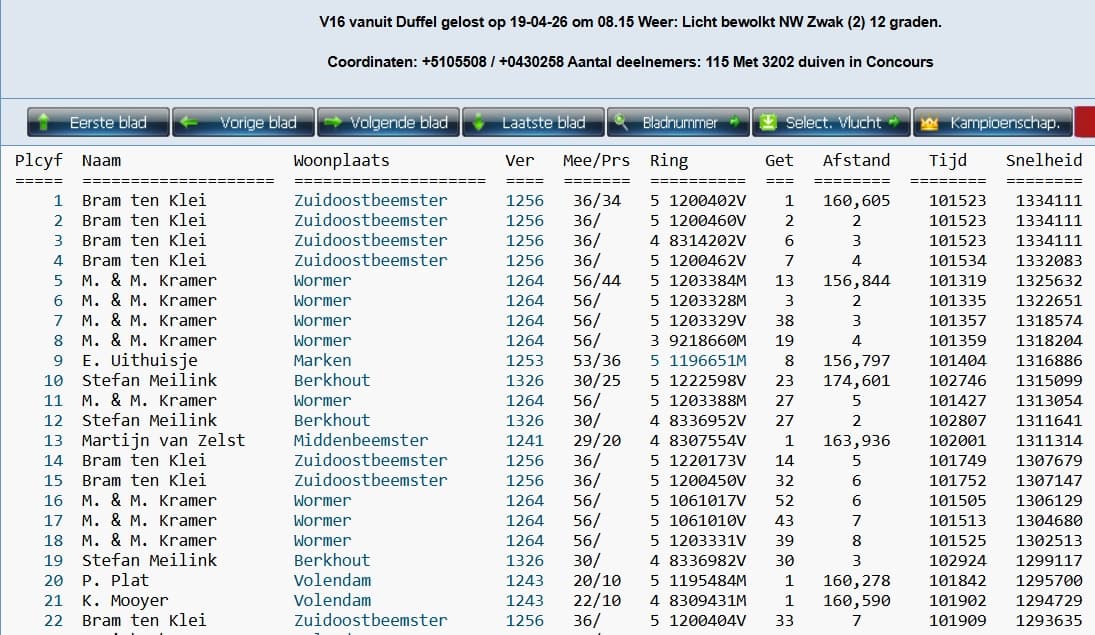Click the red button right of Kampioenschap
This screenshot has width=1095, height=635.
(x=1084, y=123)
